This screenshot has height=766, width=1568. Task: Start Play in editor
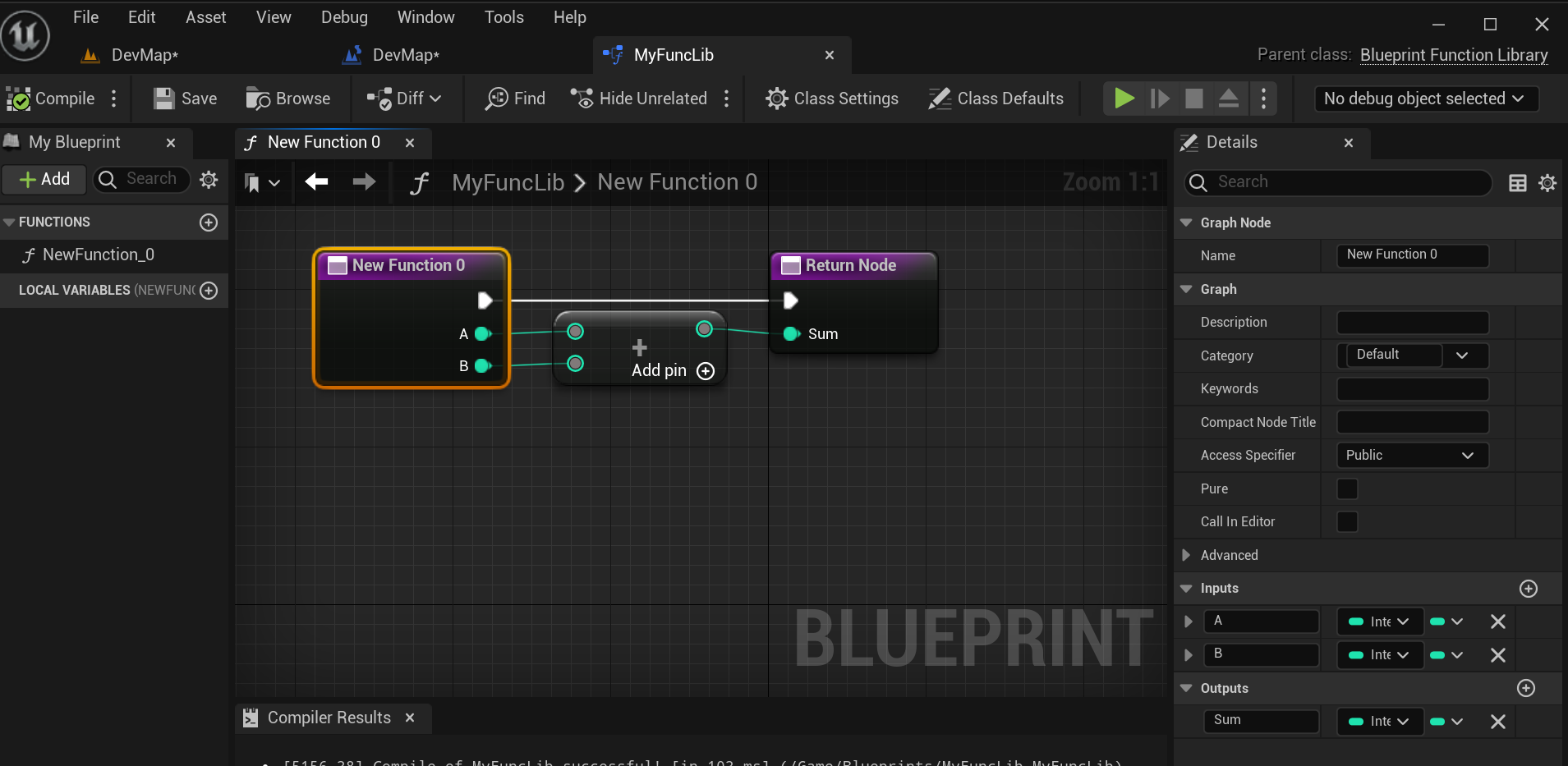(x=1124, y=99)
